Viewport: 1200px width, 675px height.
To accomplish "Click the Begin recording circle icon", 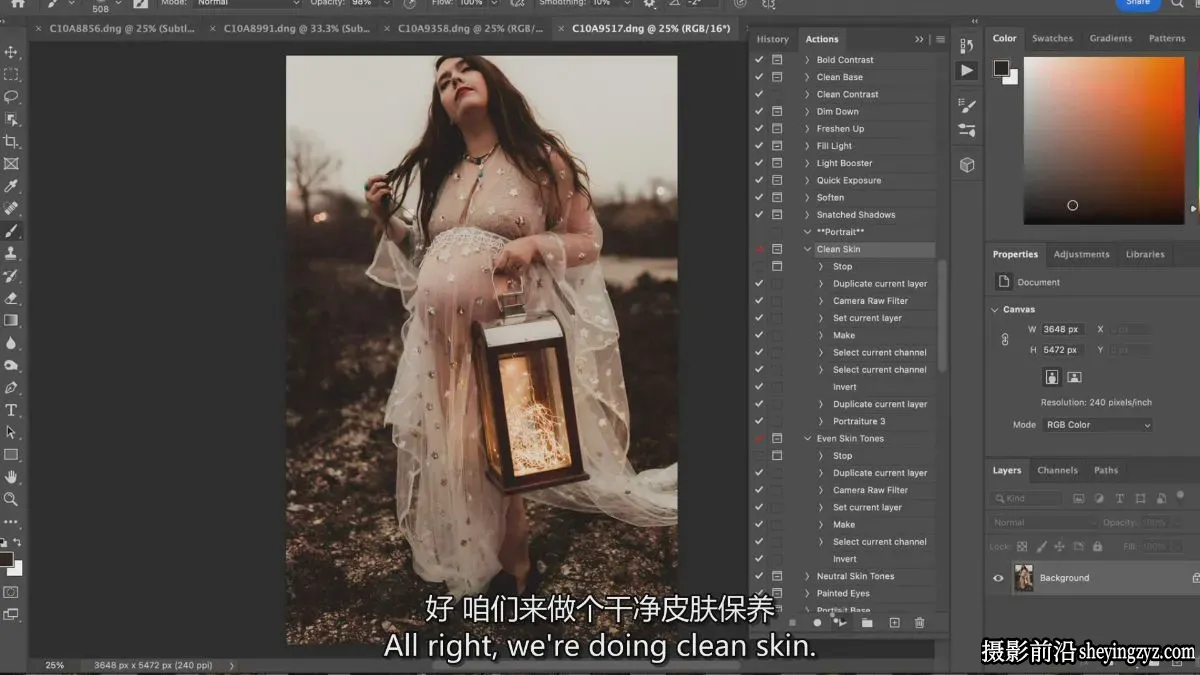I will pos(817,623).
